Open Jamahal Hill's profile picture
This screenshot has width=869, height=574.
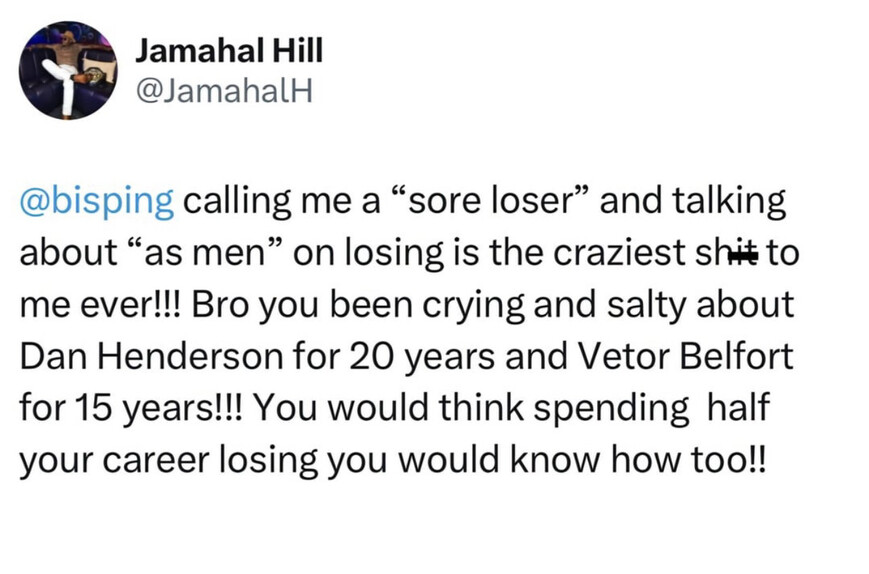pos(68,70)
